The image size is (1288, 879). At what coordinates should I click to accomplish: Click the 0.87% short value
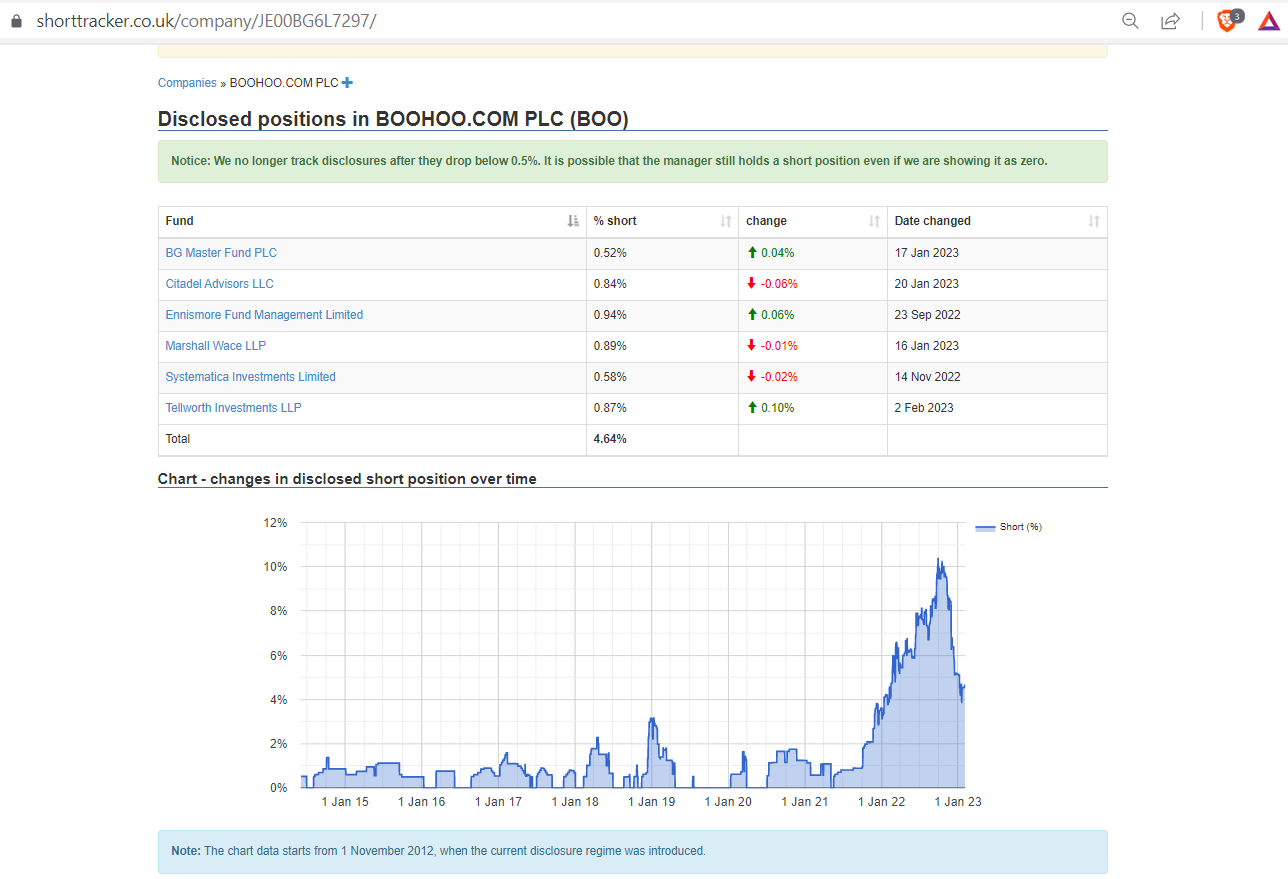[610, 408]
